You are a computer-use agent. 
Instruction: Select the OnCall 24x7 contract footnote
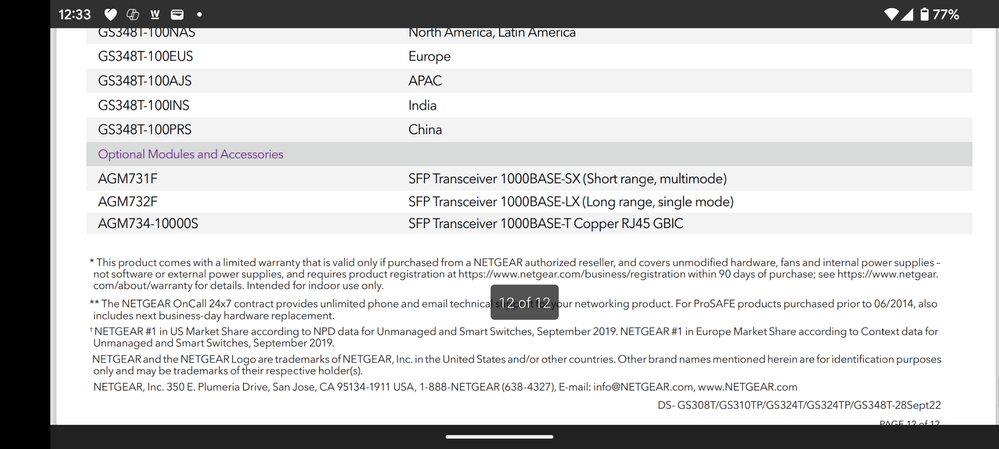[x=514, y=310]
